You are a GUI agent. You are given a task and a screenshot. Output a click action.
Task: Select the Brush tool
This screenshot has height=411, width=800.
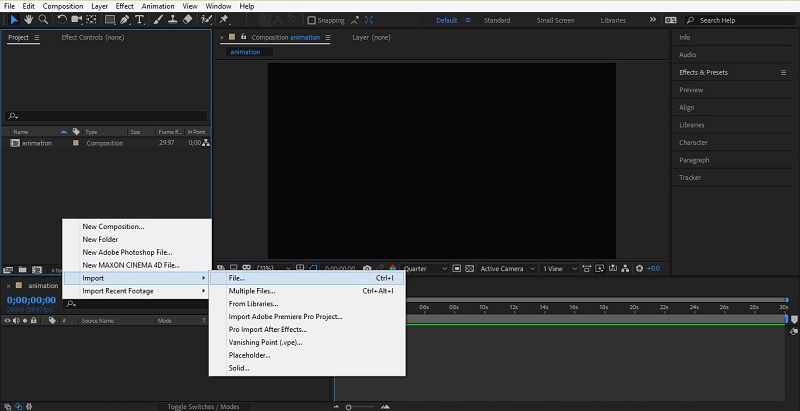(158, 20)
